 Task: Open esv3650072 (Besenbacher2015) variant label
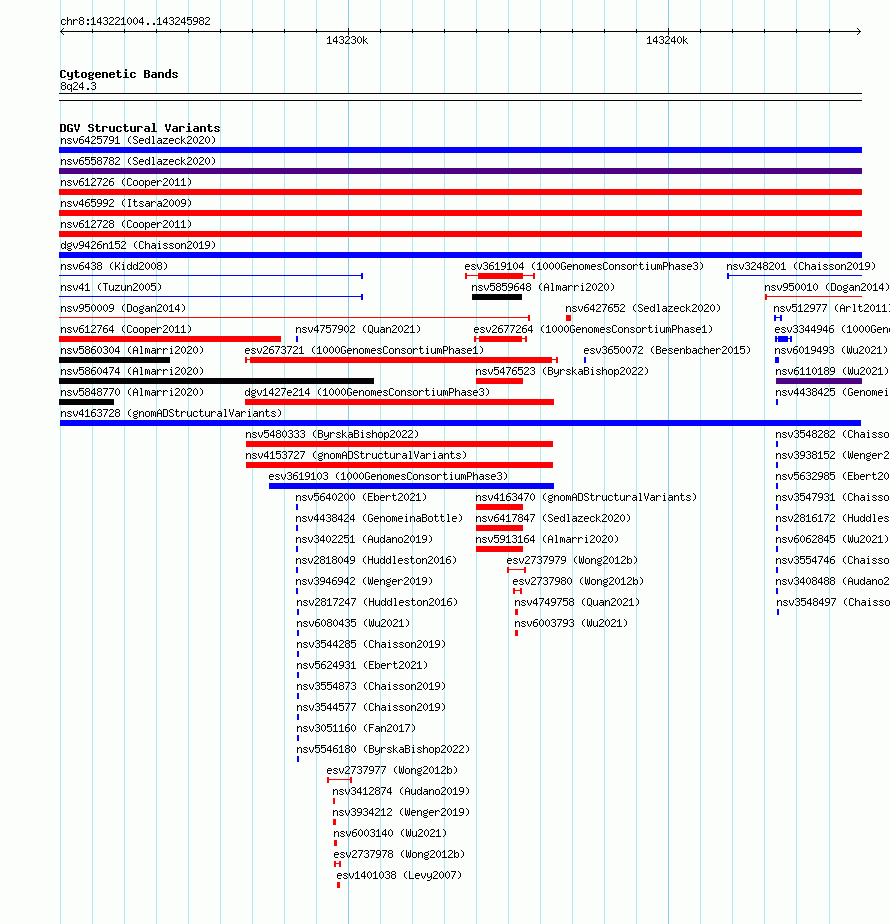coord(667,350)
